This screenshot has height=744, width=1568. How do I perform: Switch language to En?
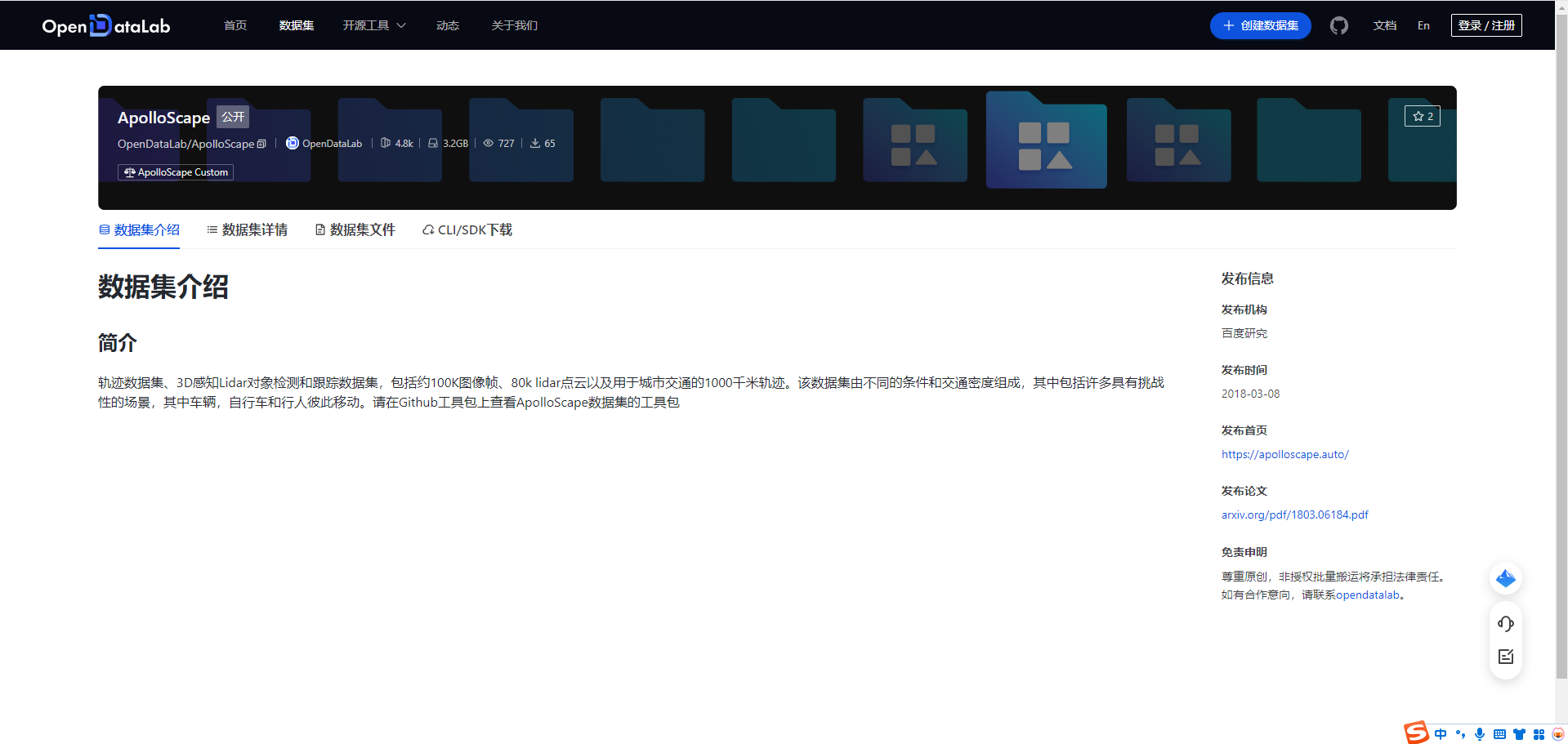point(1423,25)
